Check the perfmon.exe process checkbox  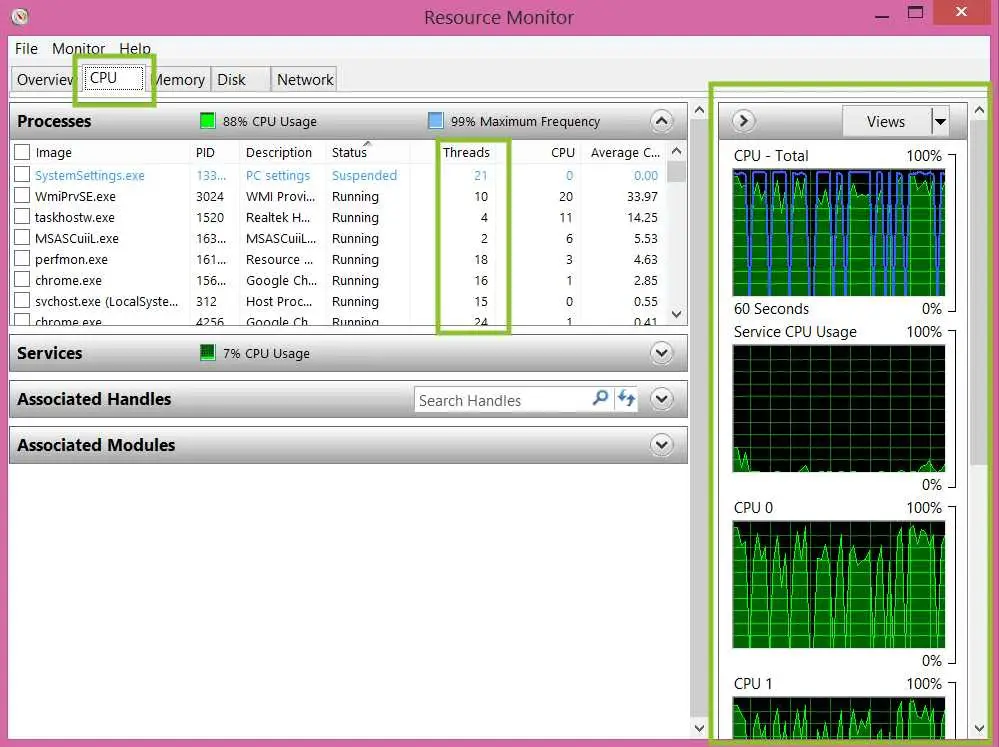click(x=22, y=258)
